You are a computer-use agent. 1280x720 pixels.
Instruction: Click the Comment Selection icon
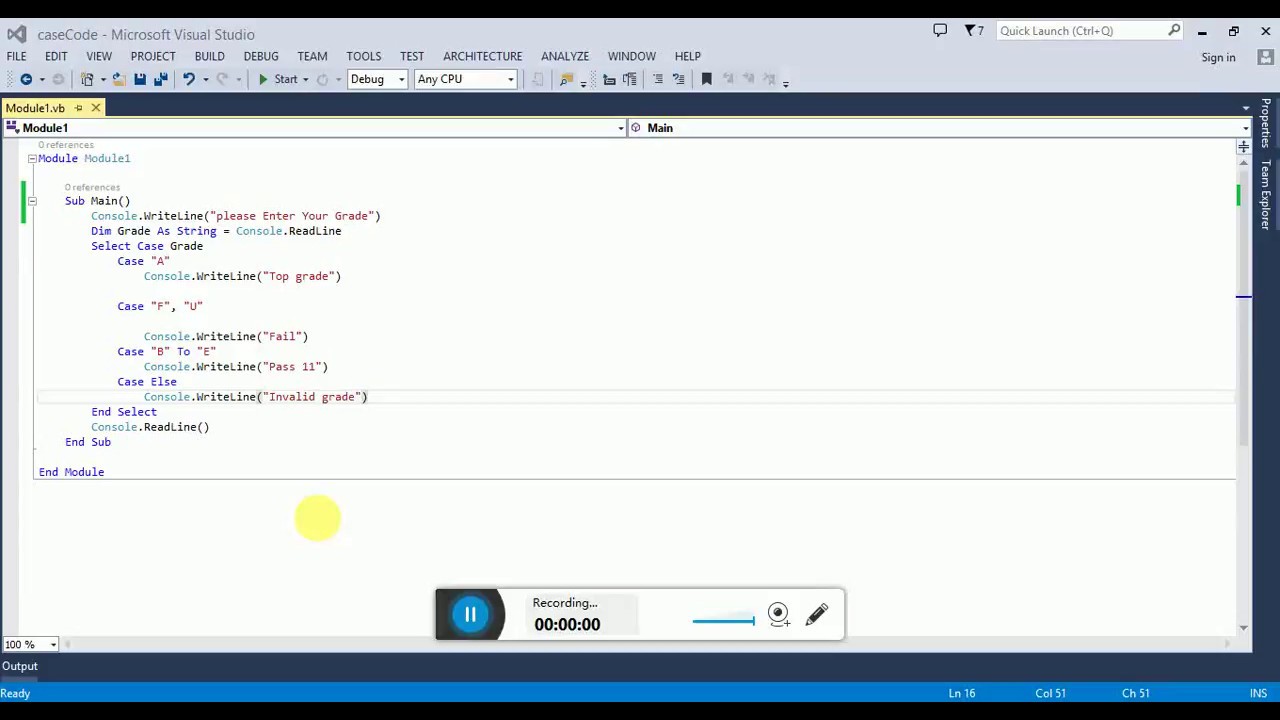coord(658,79)
